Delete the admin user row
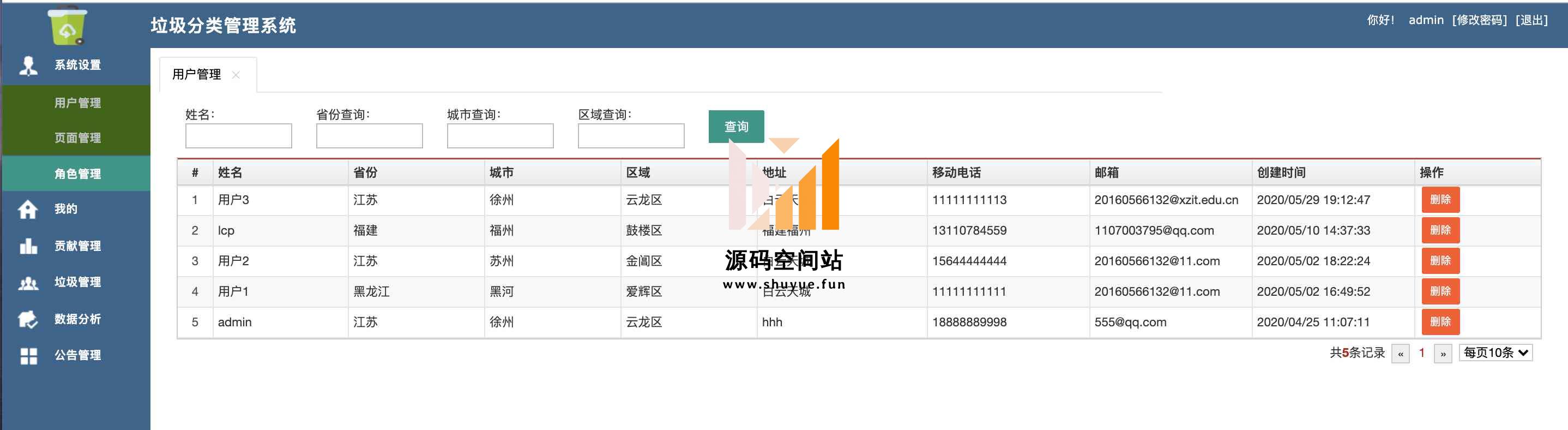1568x430 pixels. (1440, 321)
